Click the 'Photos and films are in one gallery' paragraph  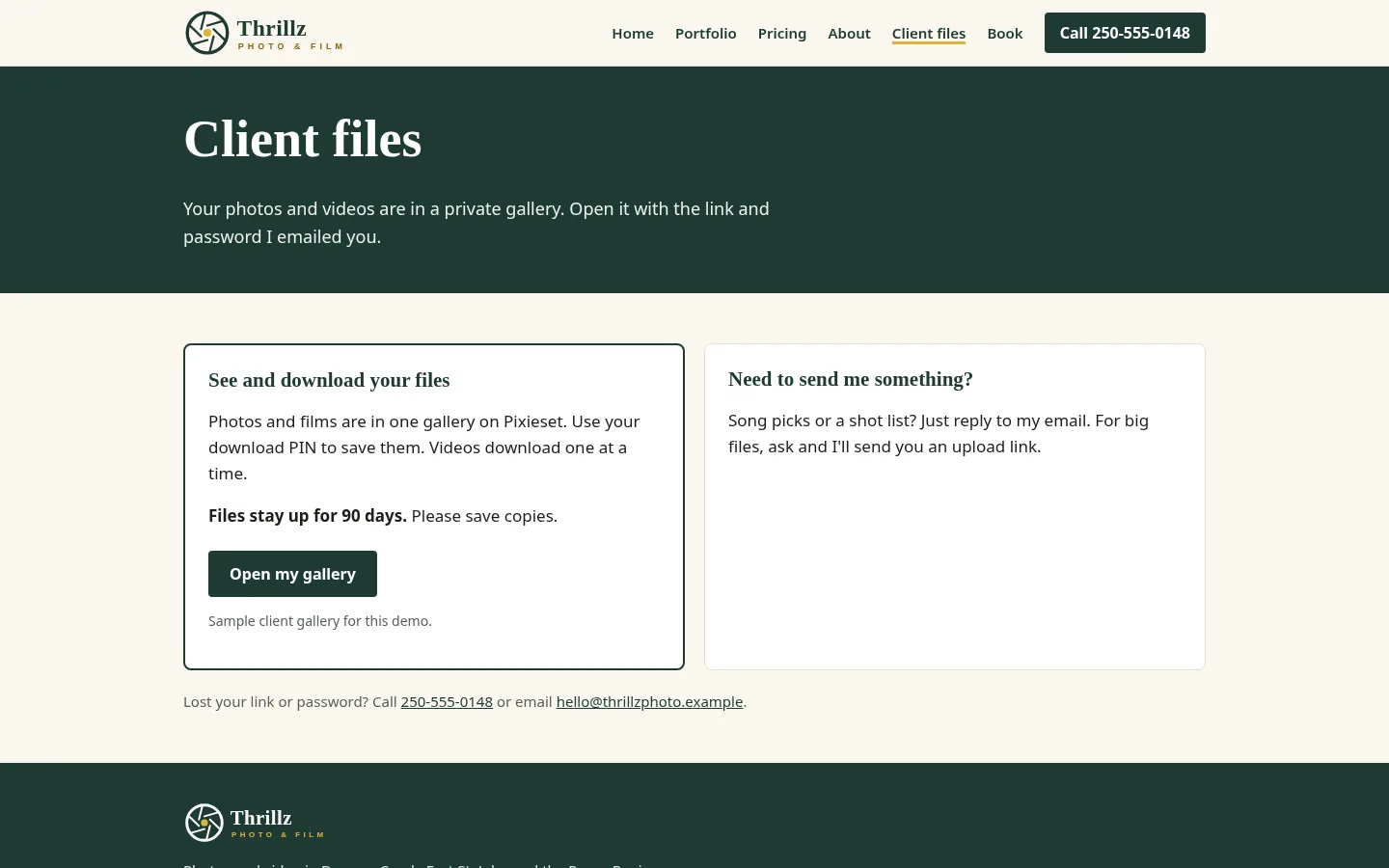(x=425, y=448)
